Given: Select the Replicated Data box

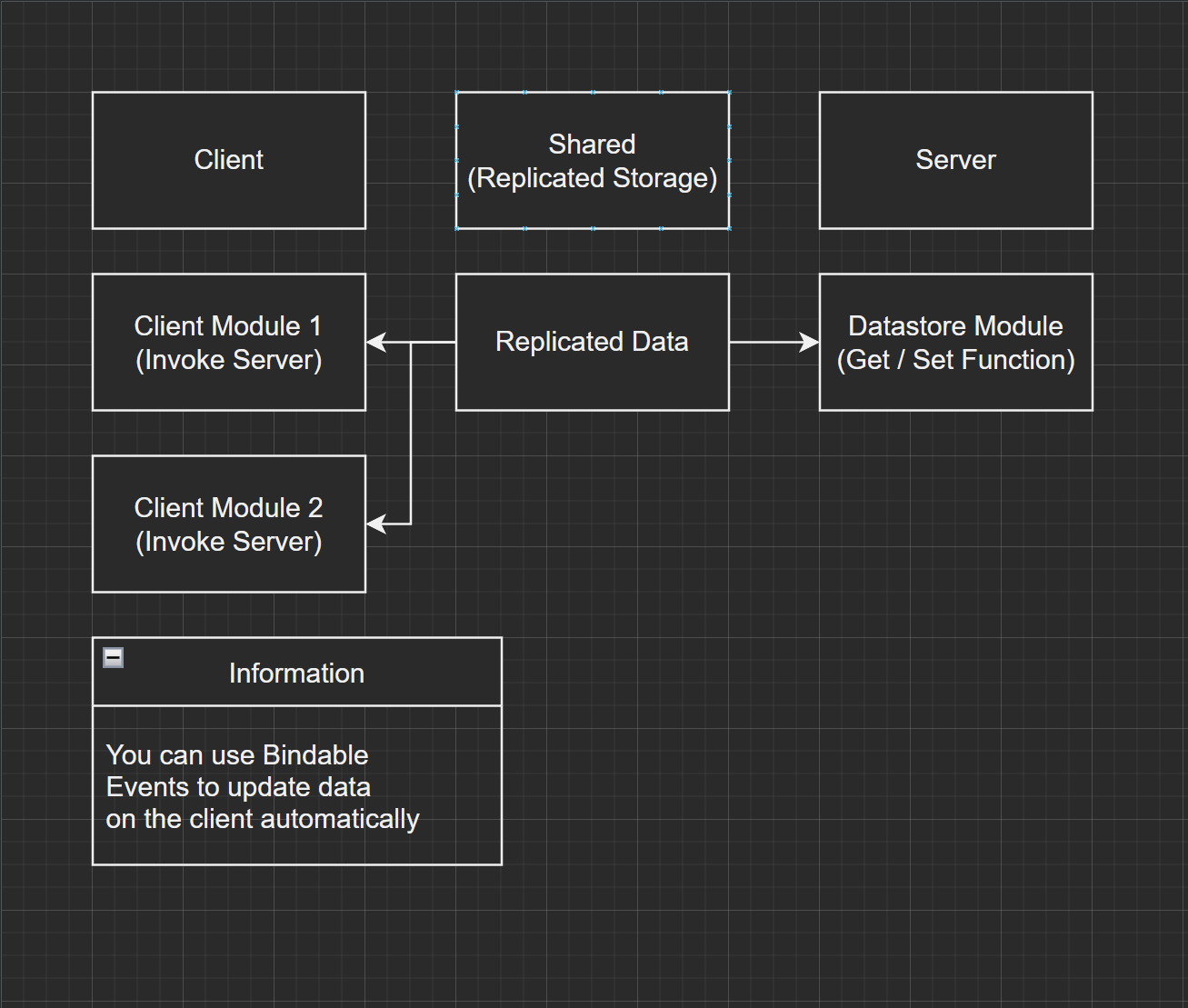Looking at the screenshot, I should pyautogui.click(x=593, y=343).
